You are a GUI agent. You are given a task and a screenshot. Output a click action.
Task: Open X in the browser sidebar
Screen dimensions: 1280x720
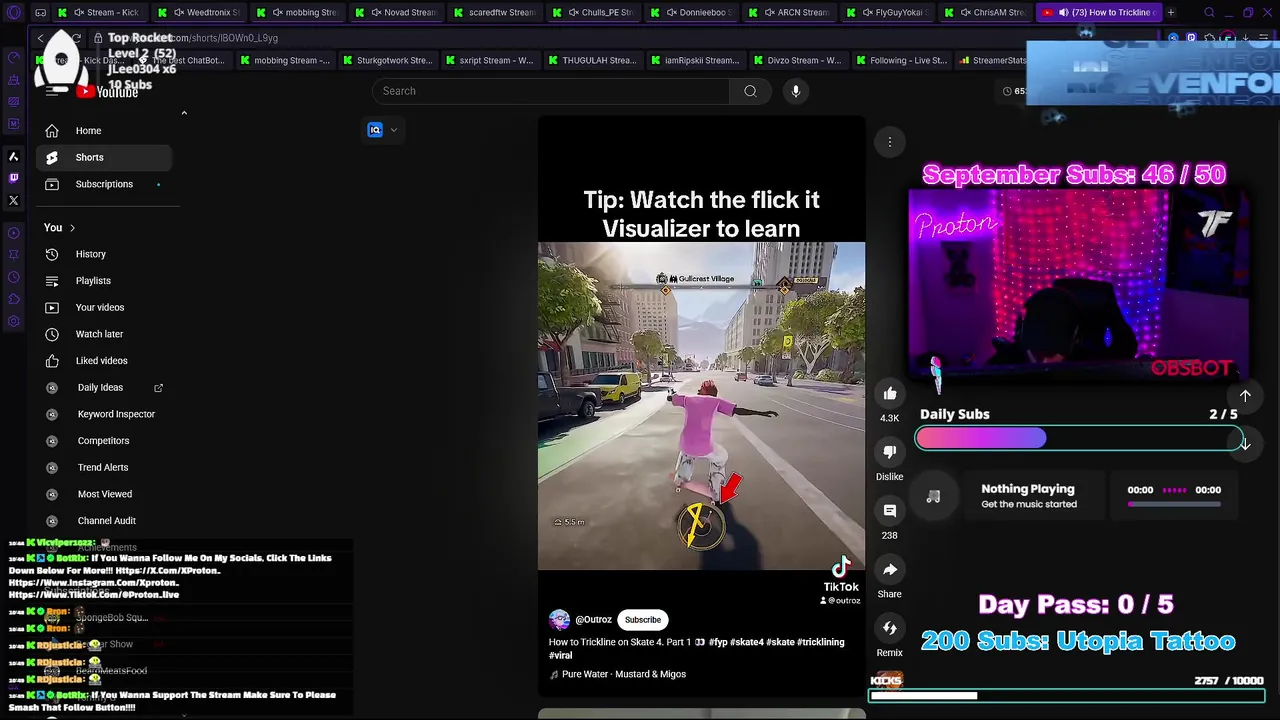click(14, 201)
